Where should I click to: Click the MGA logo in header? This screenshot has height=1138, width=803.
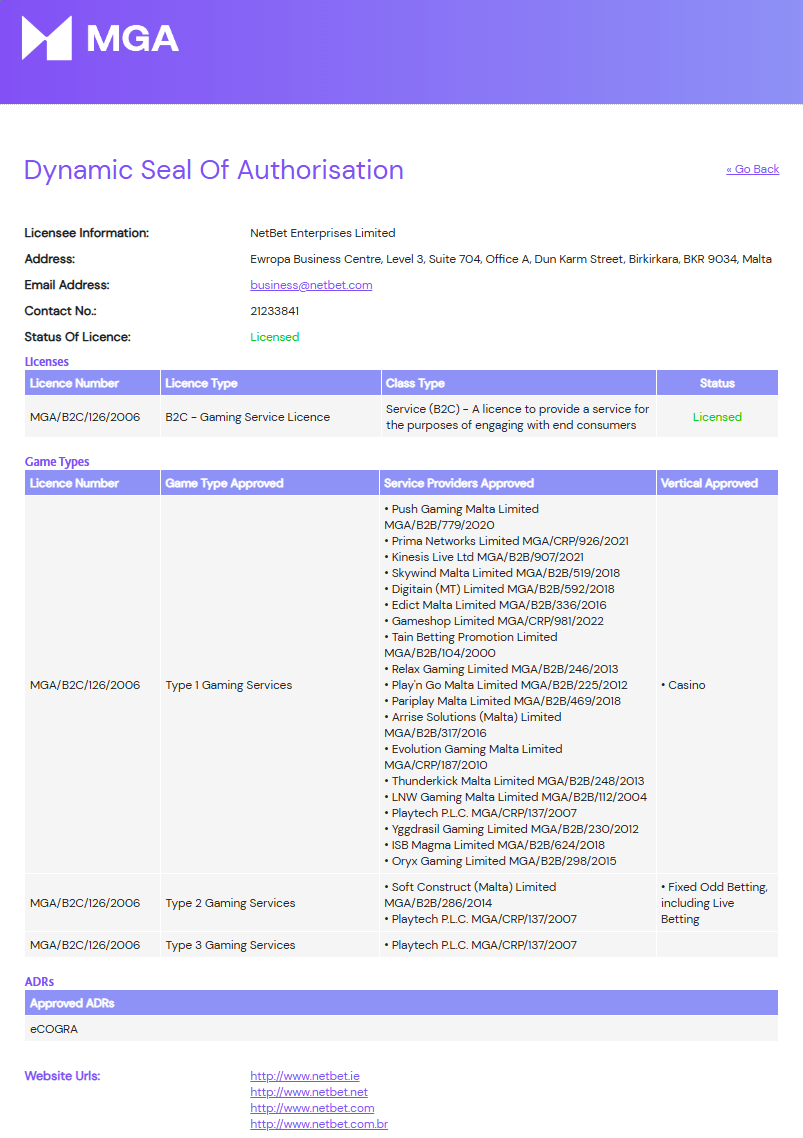pyautogui.click(x=100, y=38)
